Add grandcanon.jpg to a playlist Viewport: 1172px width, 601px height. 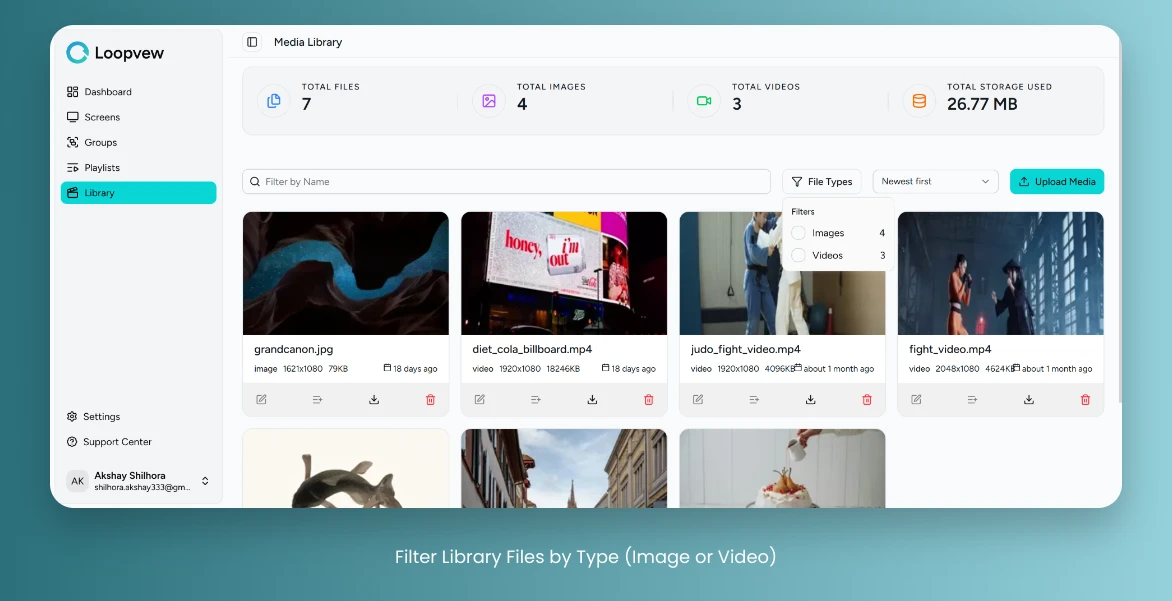[318, 399]
